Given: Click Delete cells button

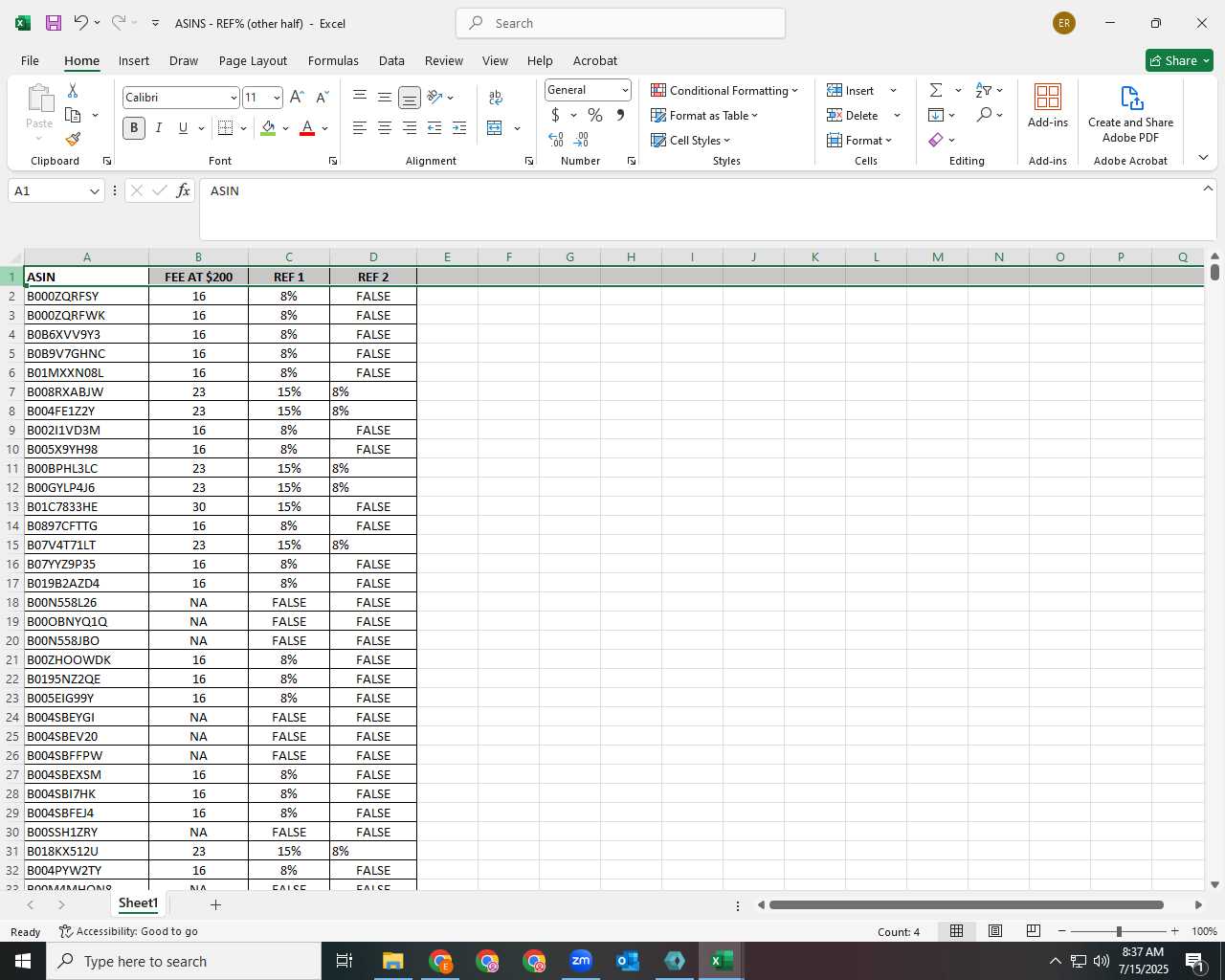Looking at the screenshot, I should coord(854,115).
